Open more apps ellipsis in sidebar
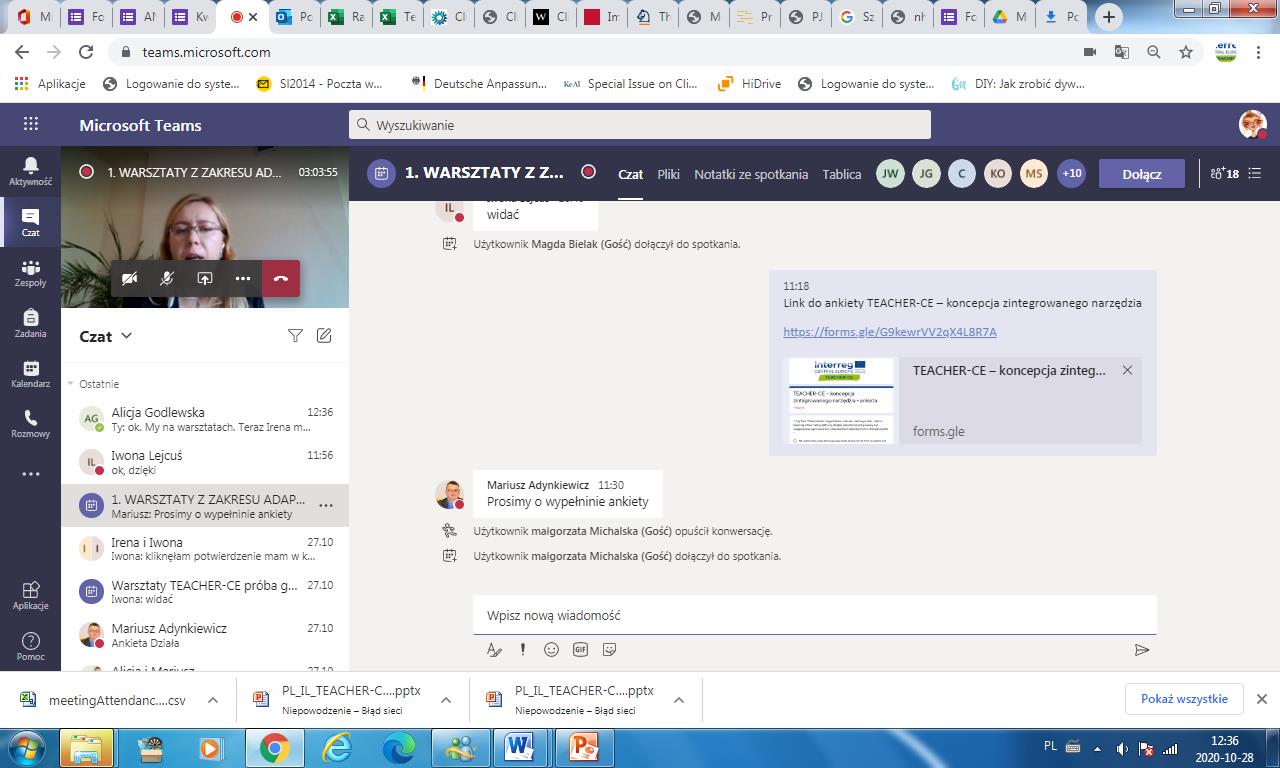 [x=30, y=474]
